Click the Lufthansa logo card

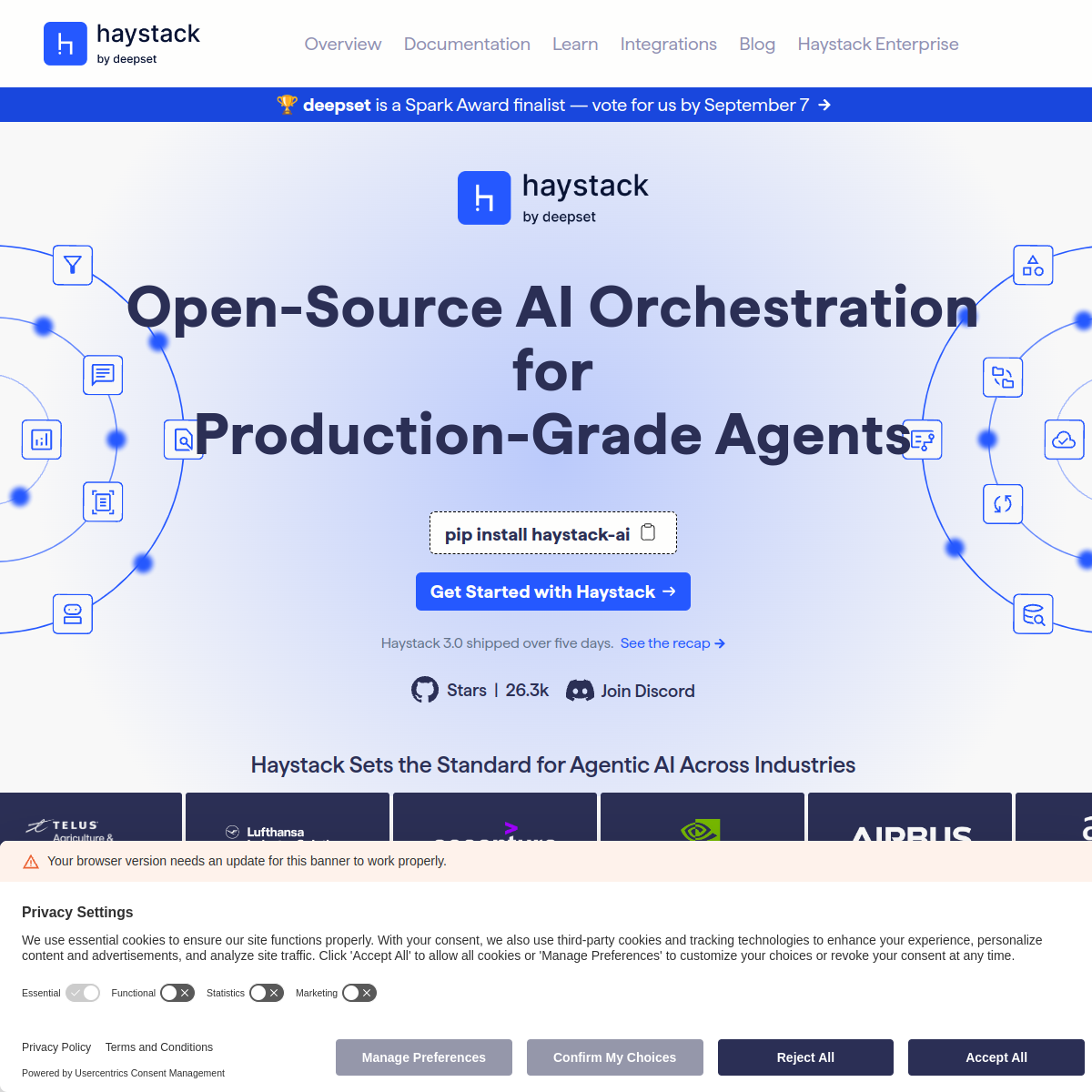(x=288, y=817)
